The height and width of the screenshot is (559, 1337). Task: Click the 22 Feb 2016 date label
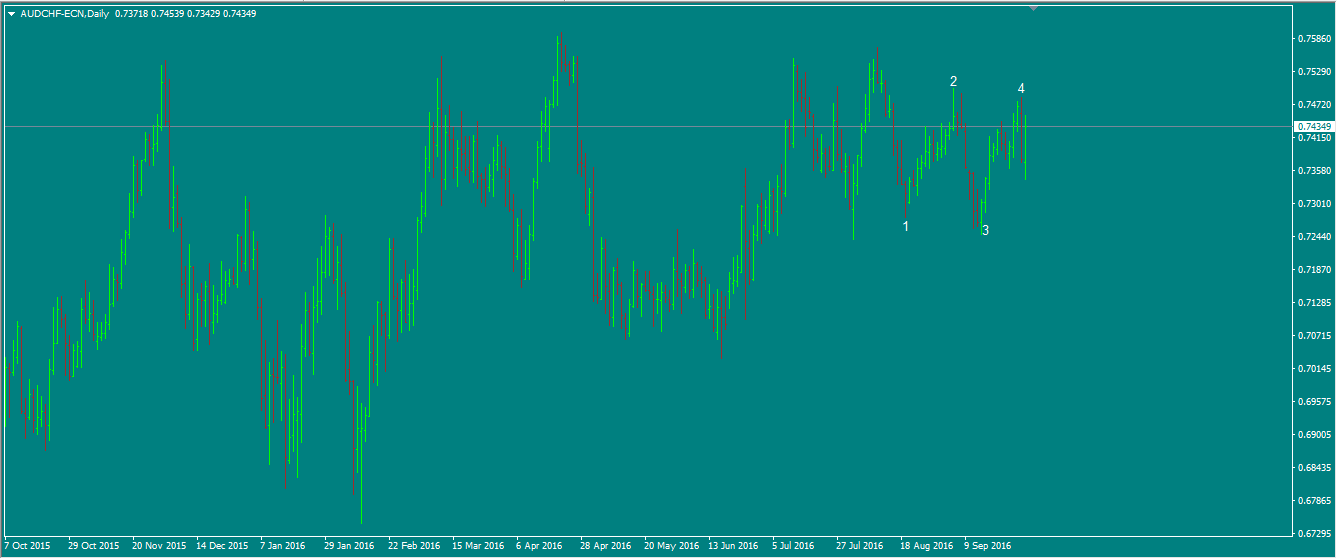(x=414, y=547)
